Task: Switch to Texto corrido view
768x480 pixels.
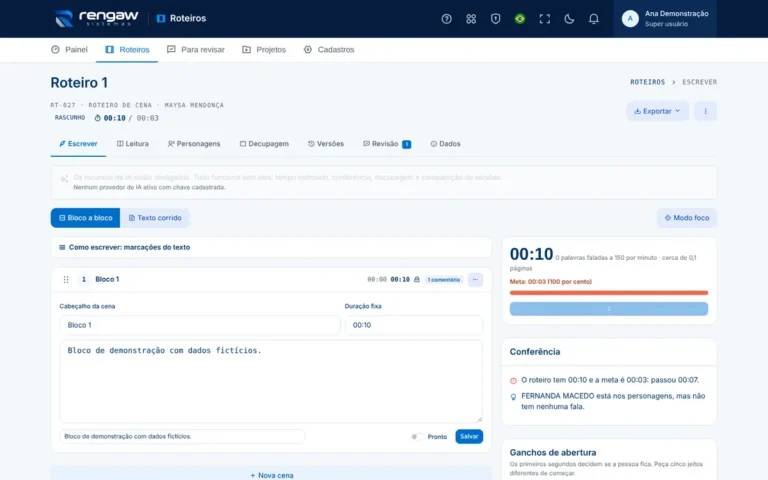Action: [155, 218]
